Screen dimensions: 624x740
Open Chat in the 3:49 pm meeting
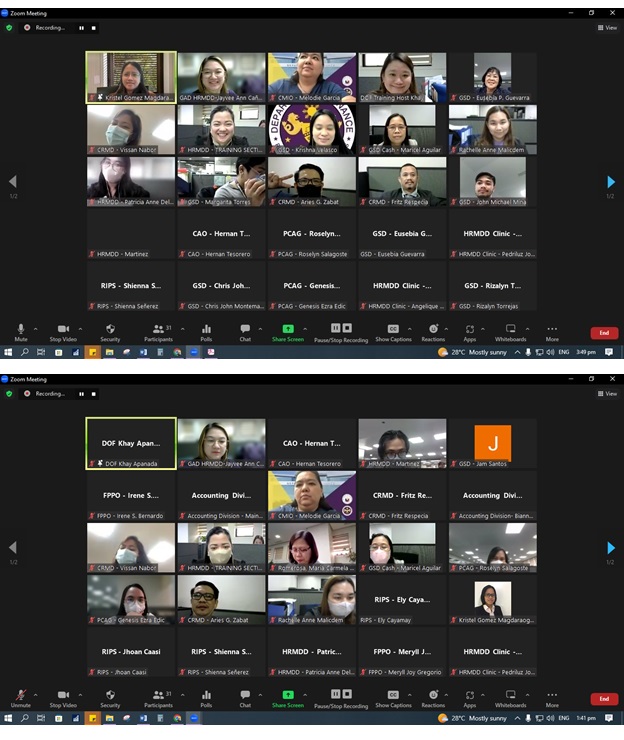pyautogui.click(x=245, y=332)
